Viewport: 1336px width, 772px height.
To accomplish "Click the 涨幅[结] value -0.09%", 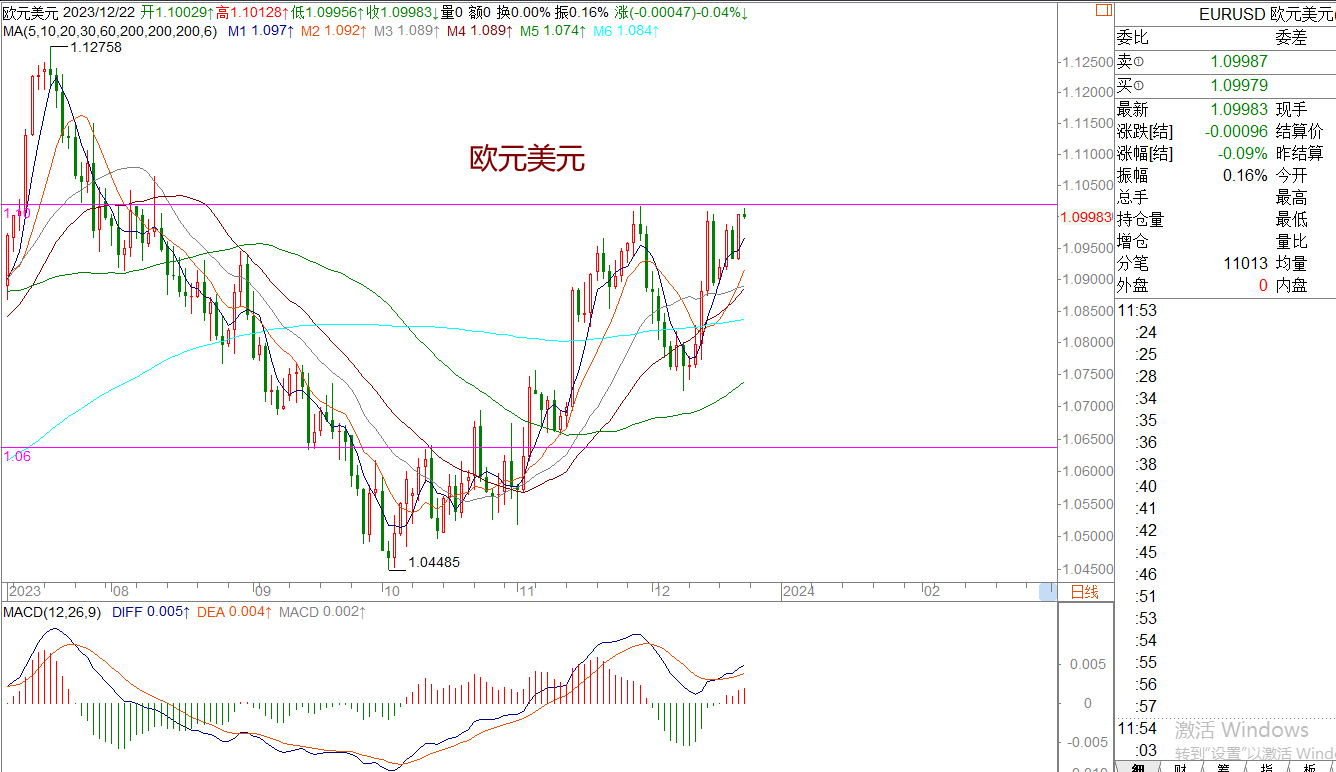I will (1243, 153).
